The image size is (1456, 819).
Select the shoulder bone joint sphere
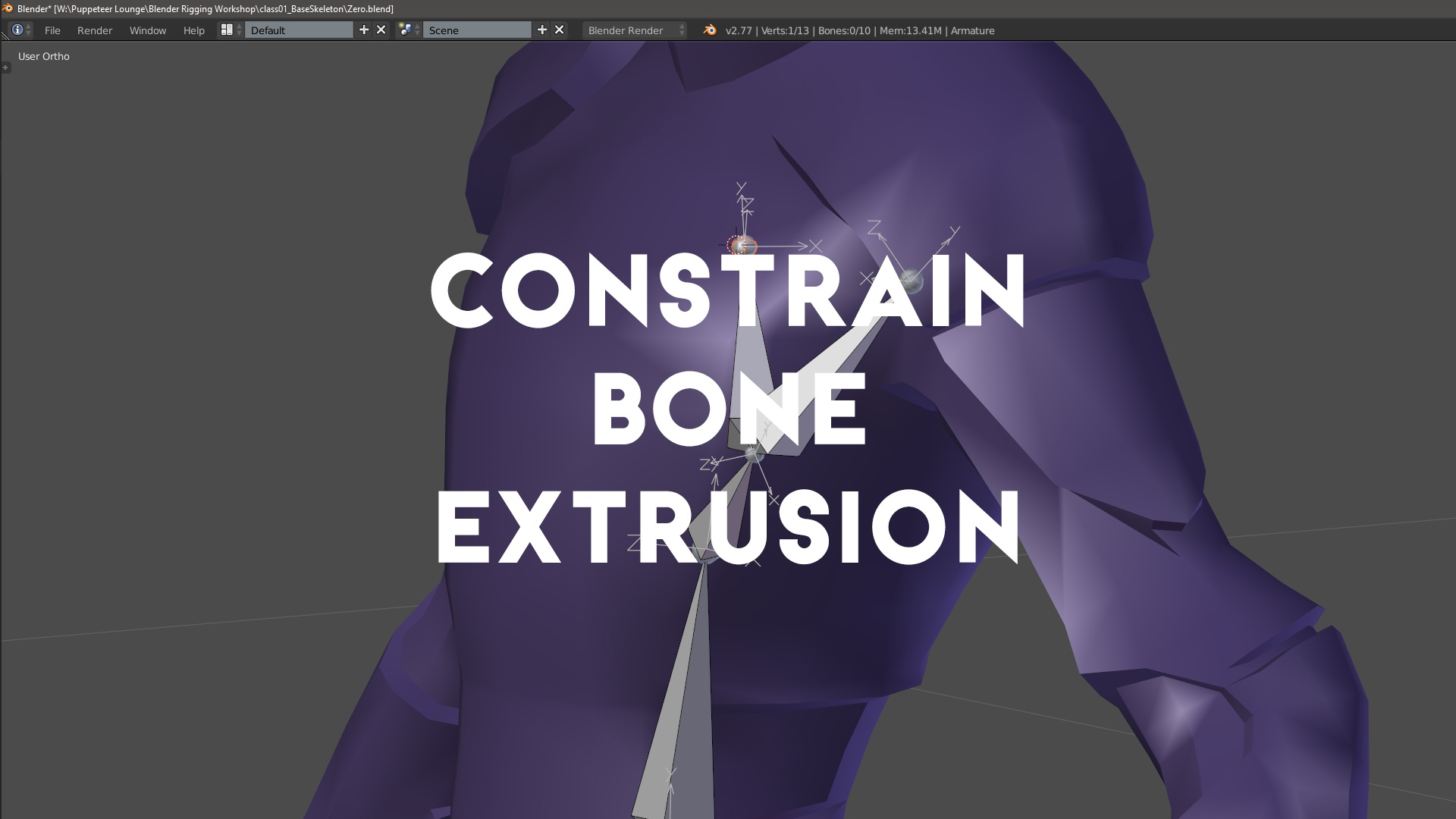pyautogui.click(x=911, y=281)
